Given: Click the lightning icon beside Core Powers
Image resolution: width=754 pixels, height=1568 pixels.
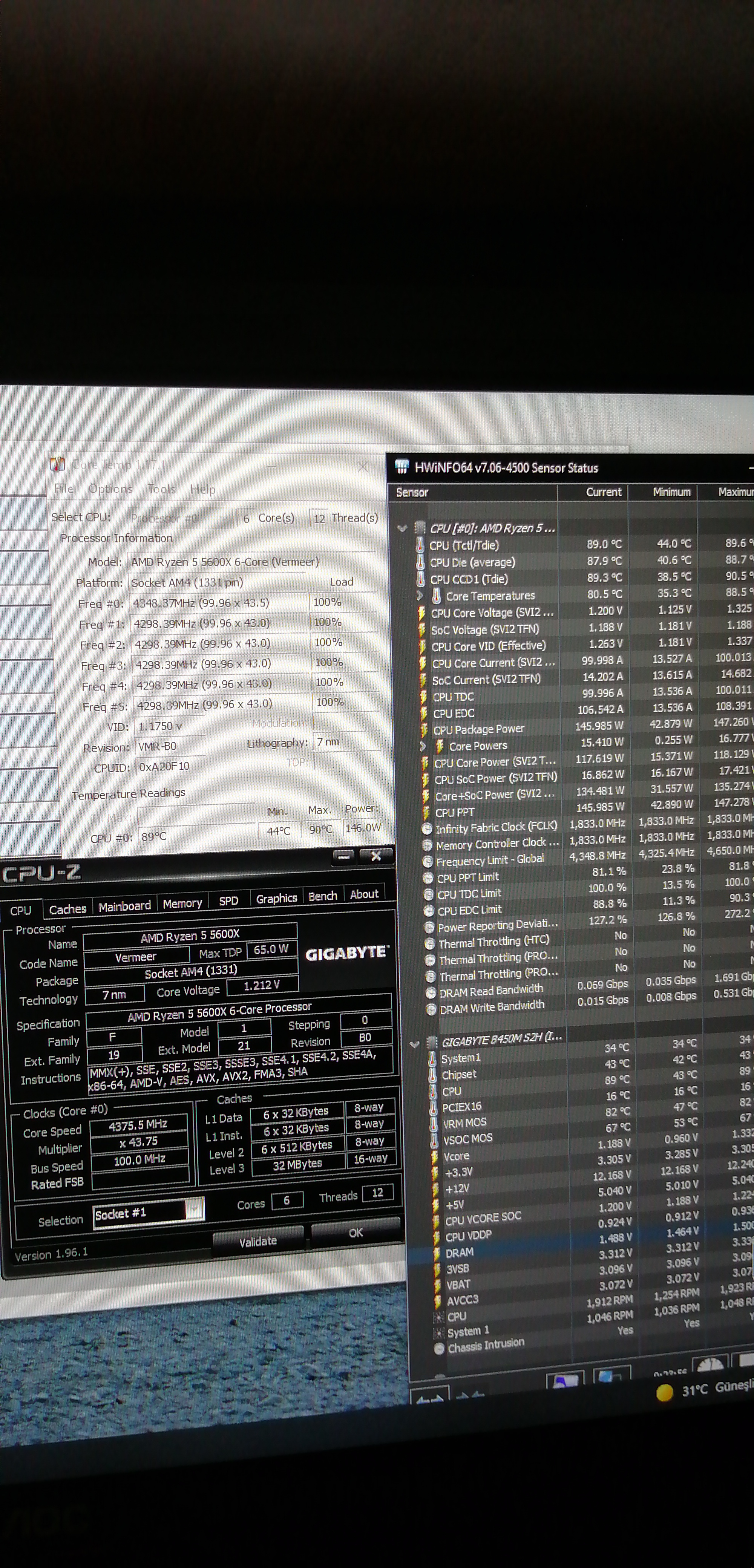Looking at the screenshot, I should [x=439, y=746].
